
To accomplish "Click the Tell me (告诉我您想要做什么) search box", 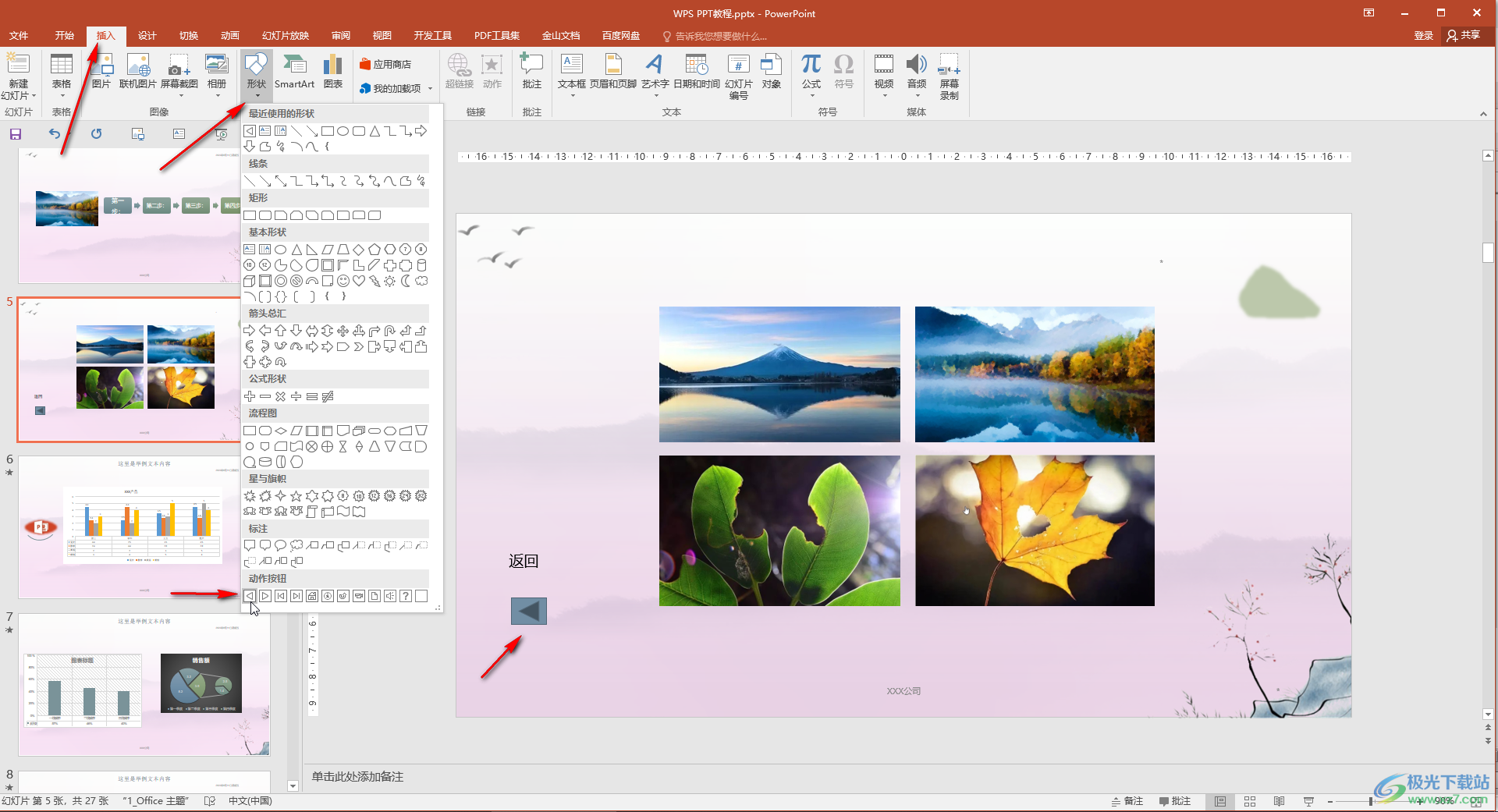I will pyautogui.click(x=715, y=36).
